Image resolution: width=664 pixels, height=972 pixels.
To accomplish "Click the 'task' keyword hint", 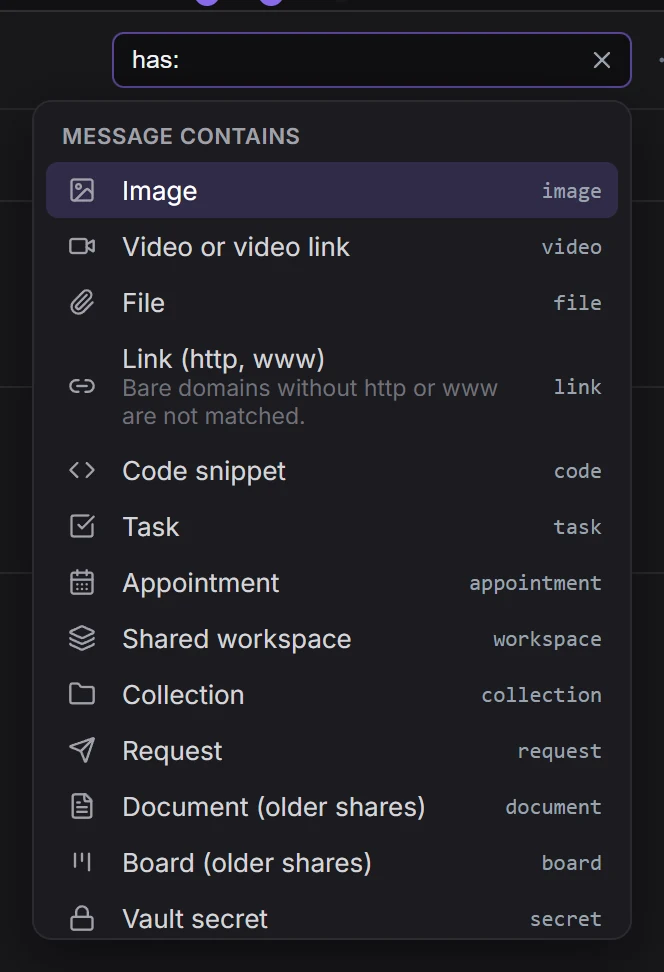I will point(577,527).
